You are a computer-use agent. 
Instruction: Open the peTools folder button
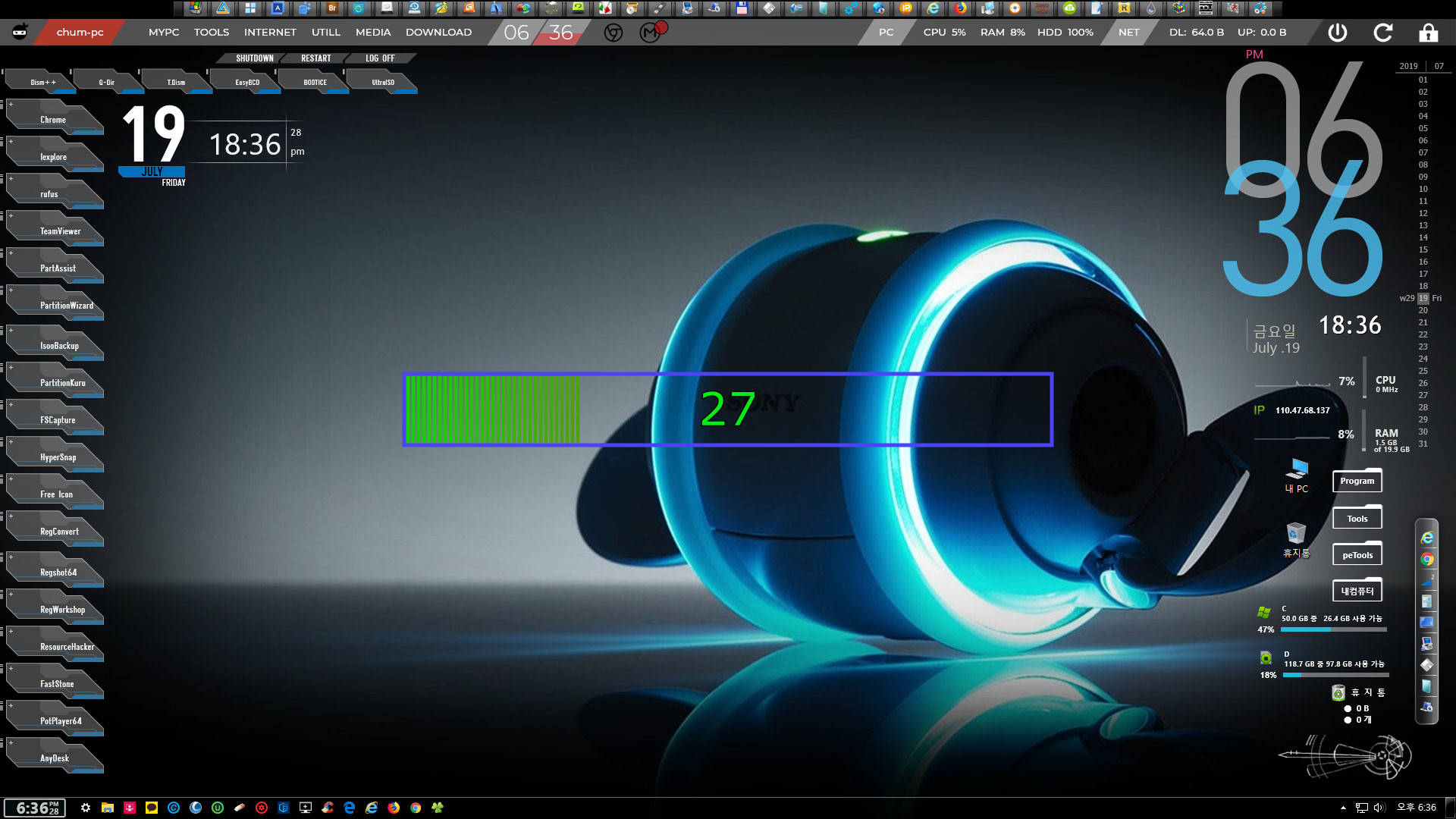[x=1357, y=554]
